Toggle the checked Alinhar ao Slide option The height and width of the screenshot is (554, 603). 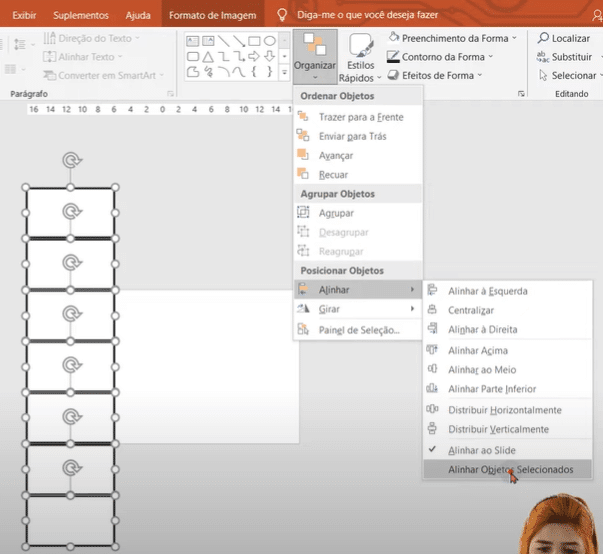pyautogui.click(x=507, y=450)
